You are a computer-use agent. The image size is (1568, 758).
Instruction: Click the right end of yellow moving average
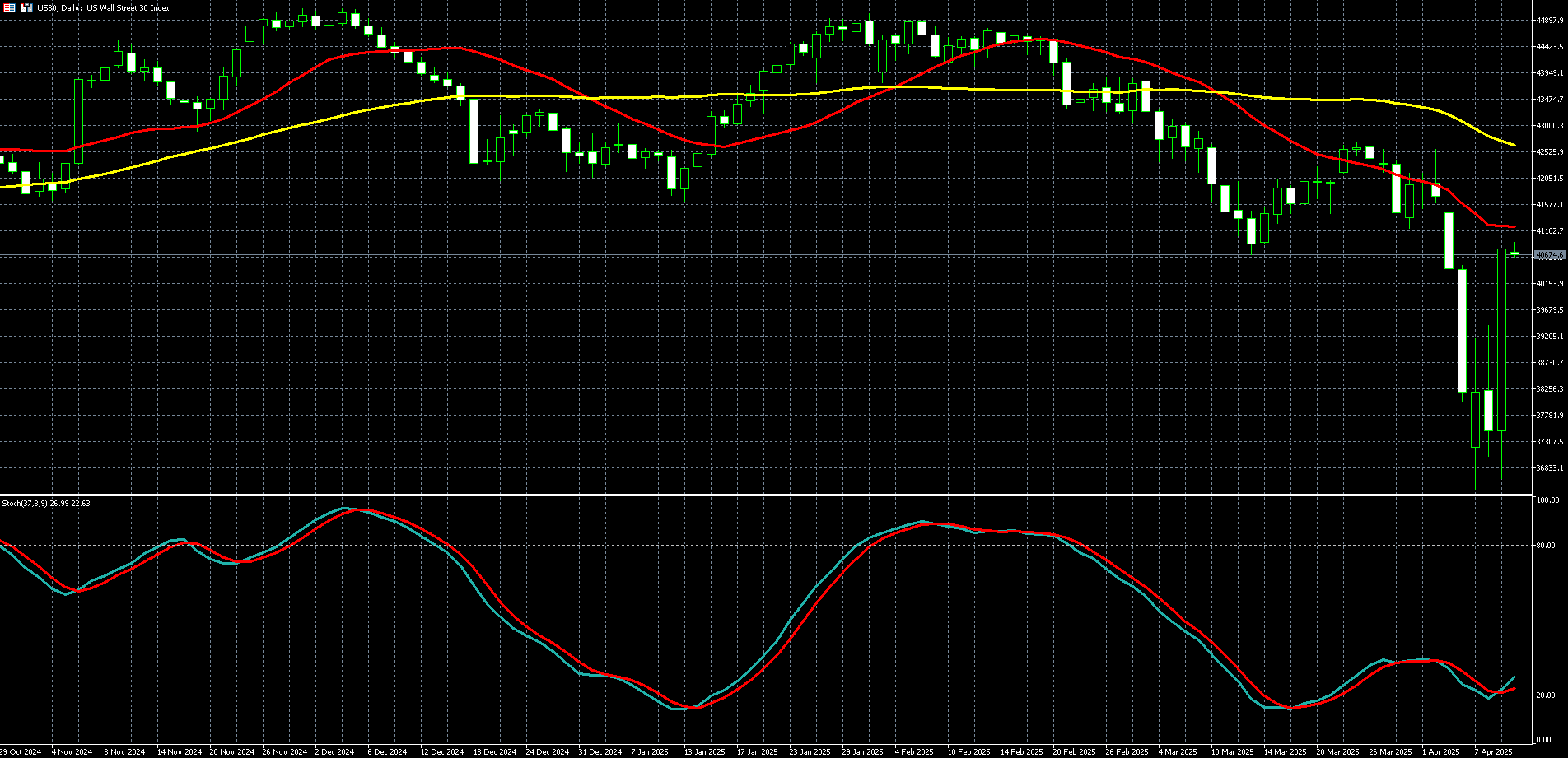(x=1514, y=146)
